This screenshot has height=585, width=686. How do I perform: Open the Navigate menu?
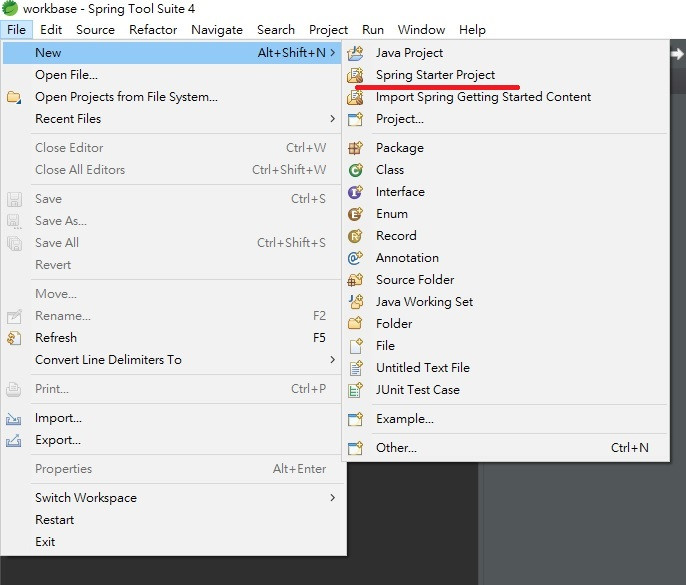pyautogui.click(x=217, y=30)
